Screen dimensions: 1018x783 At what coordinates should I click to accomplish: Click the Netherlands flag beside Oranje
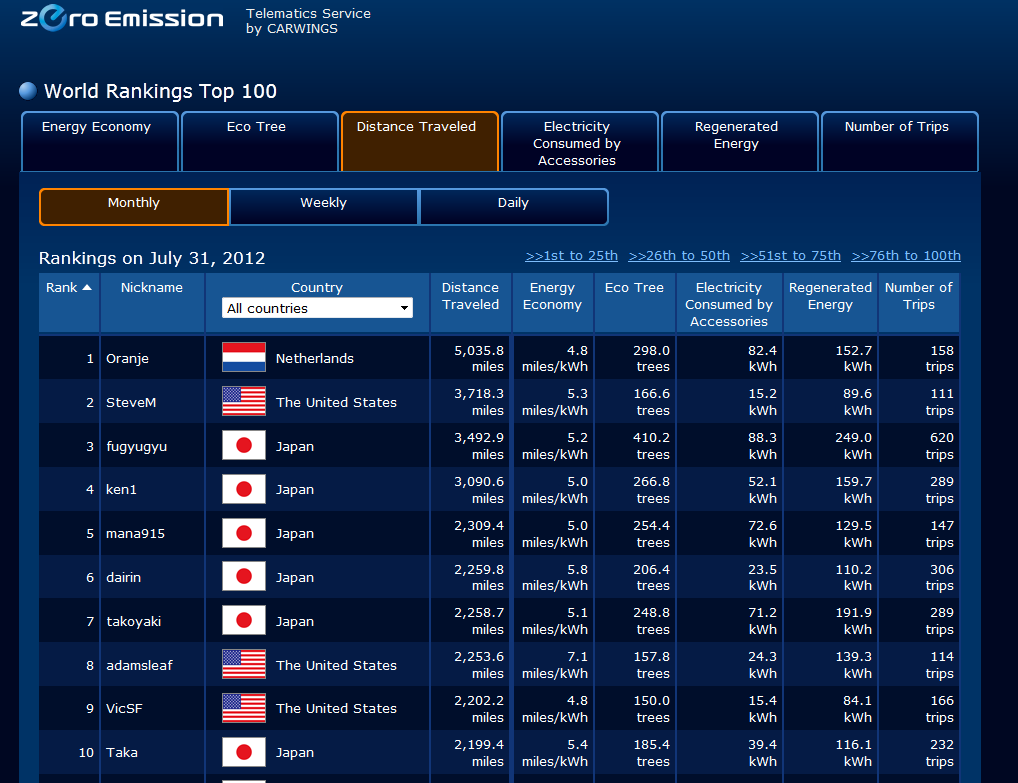coord(243,358)
